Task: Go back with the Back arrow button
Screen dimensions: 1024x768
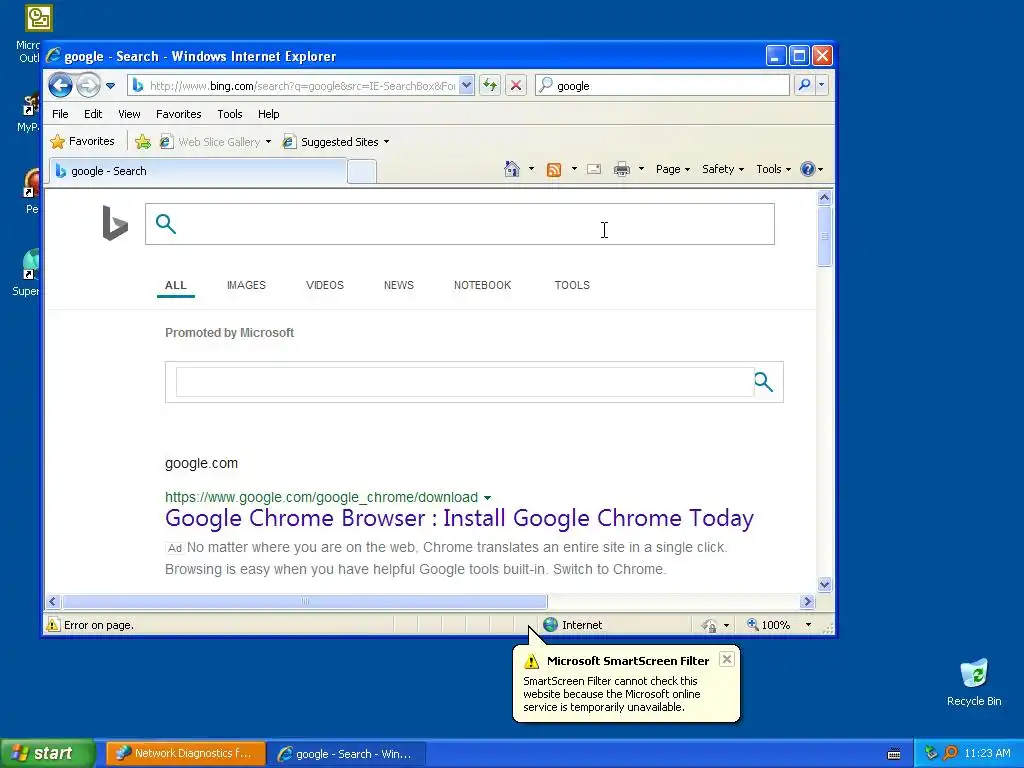Action: coord(60,85)
